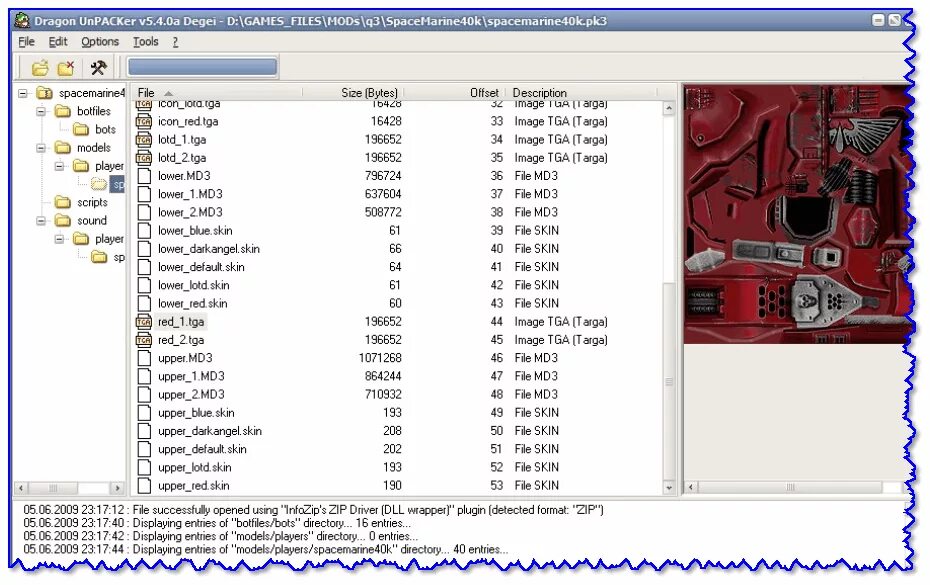This screenshot has height=585, width=930.
Task: Click the file icon beside lower.MD3
Action: [144, 176]
